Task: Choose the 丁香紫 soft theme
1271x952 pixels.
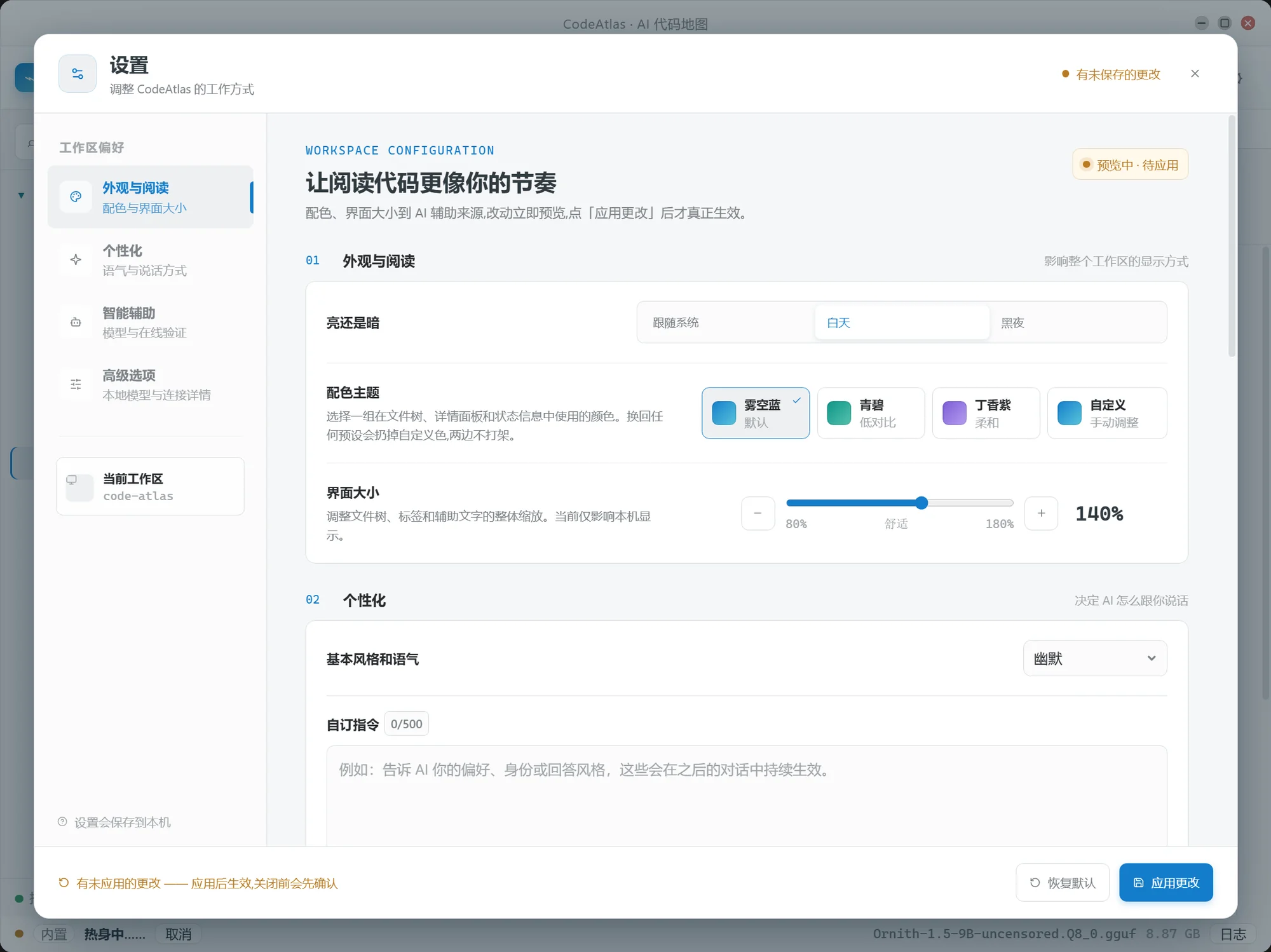Action: click(986, 413)
